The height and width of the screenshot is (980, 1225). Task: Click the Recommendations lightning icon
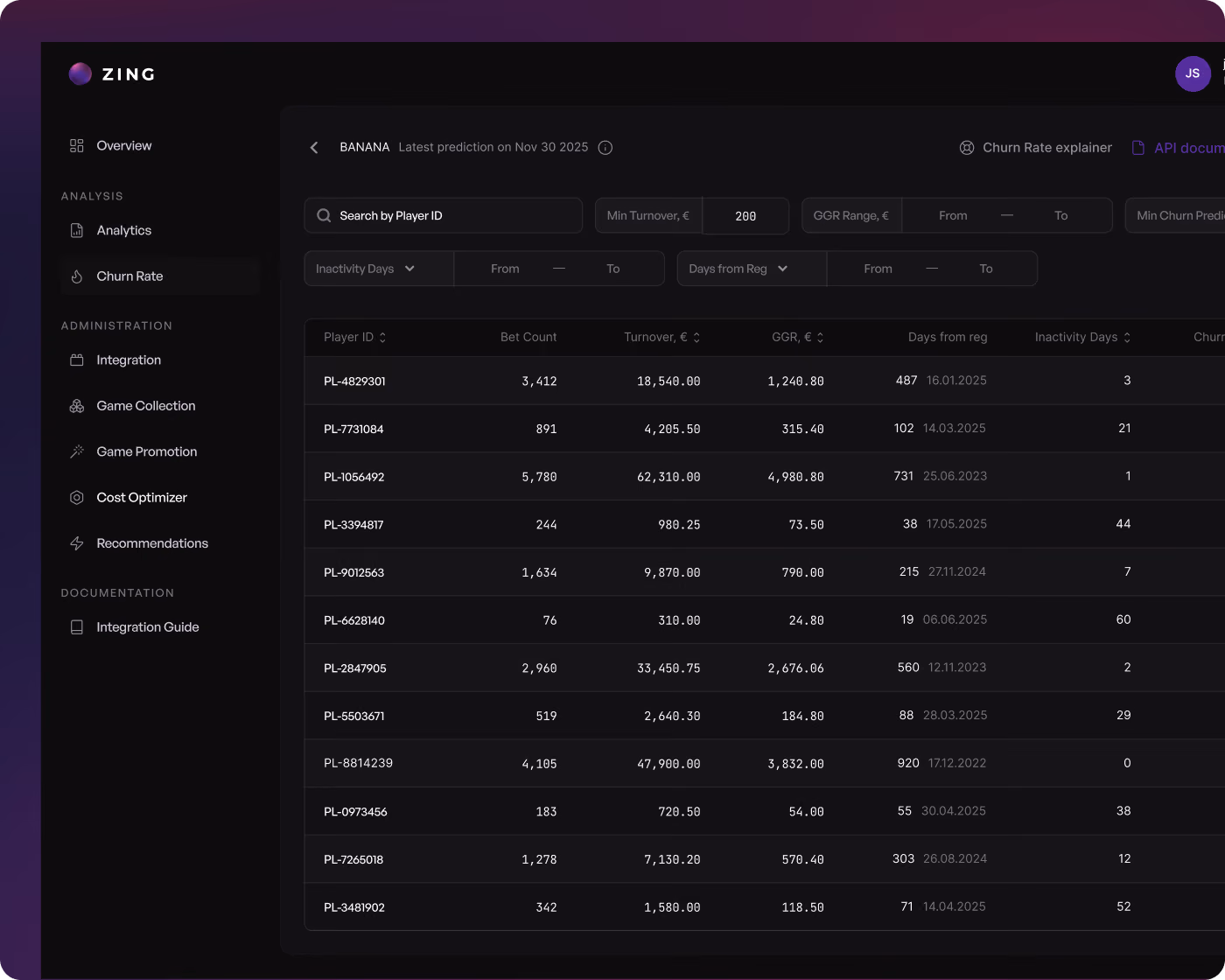click(77, 543)
